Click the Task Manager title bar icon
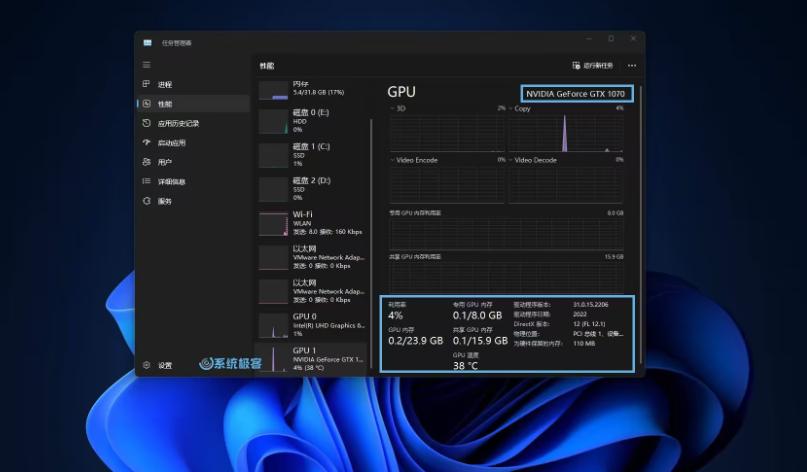This screenshot has width=807, height=472. [x=148, y=43]
